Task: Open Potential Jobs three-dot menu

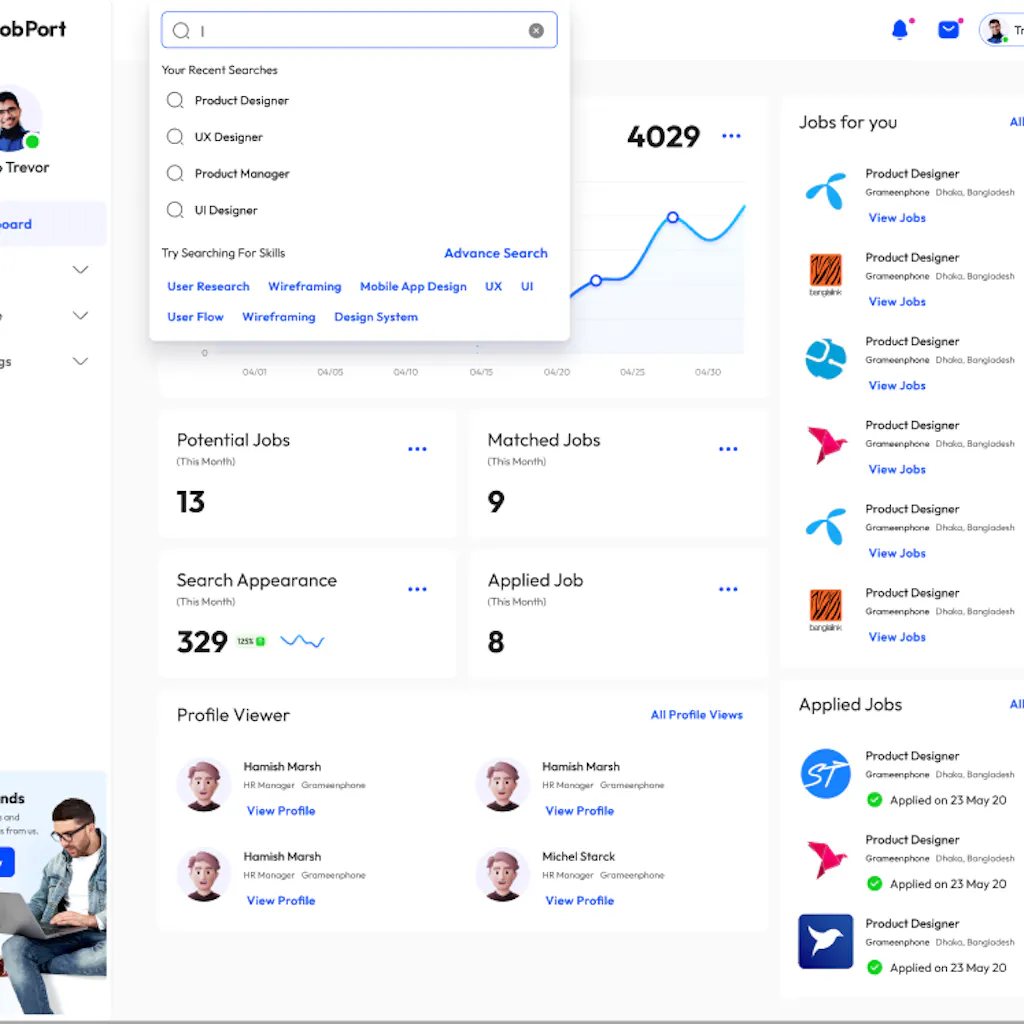Action: pyautogui.click(x=417, y=449)
